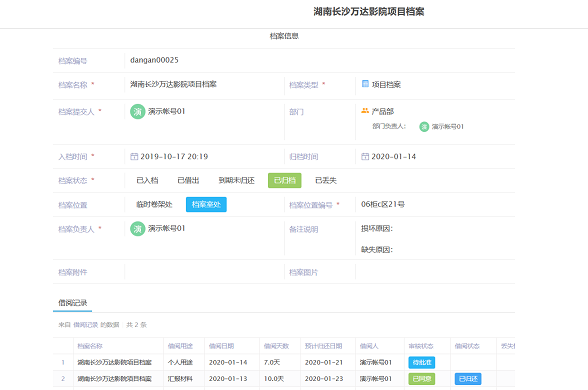Click the expected return date 2020-01-21

(324, 363)
